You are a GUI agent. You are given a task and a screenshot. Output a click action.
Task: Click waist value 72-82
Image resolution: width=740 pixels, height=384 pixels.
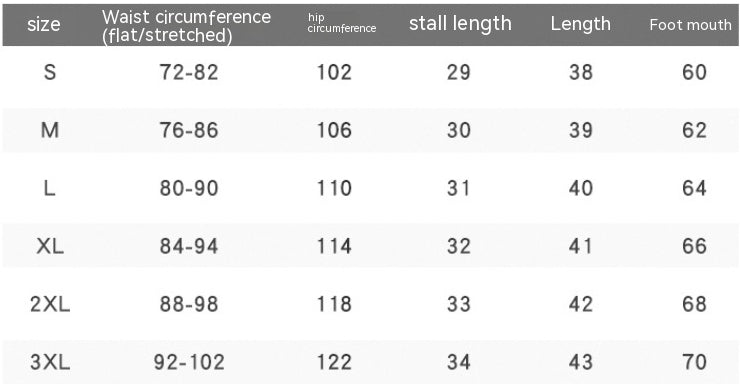pos(189,72)
